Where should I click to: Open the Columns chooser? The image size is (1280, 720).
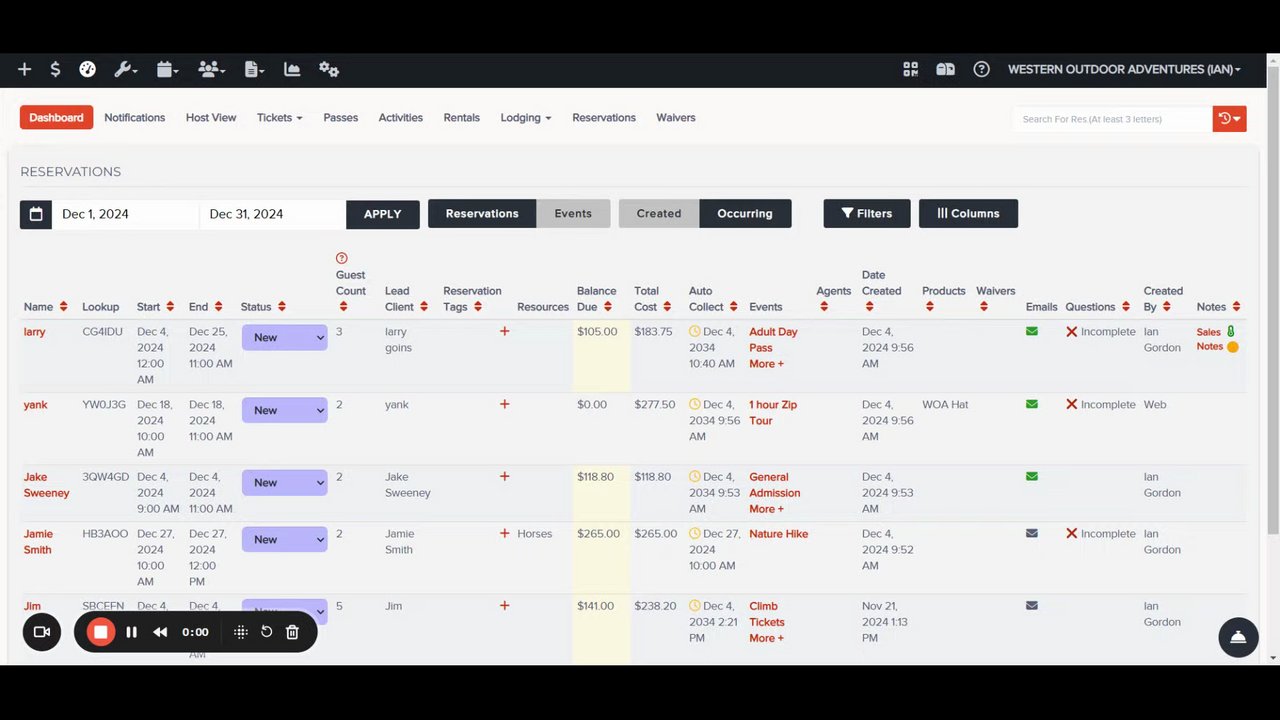pos(968,214)
